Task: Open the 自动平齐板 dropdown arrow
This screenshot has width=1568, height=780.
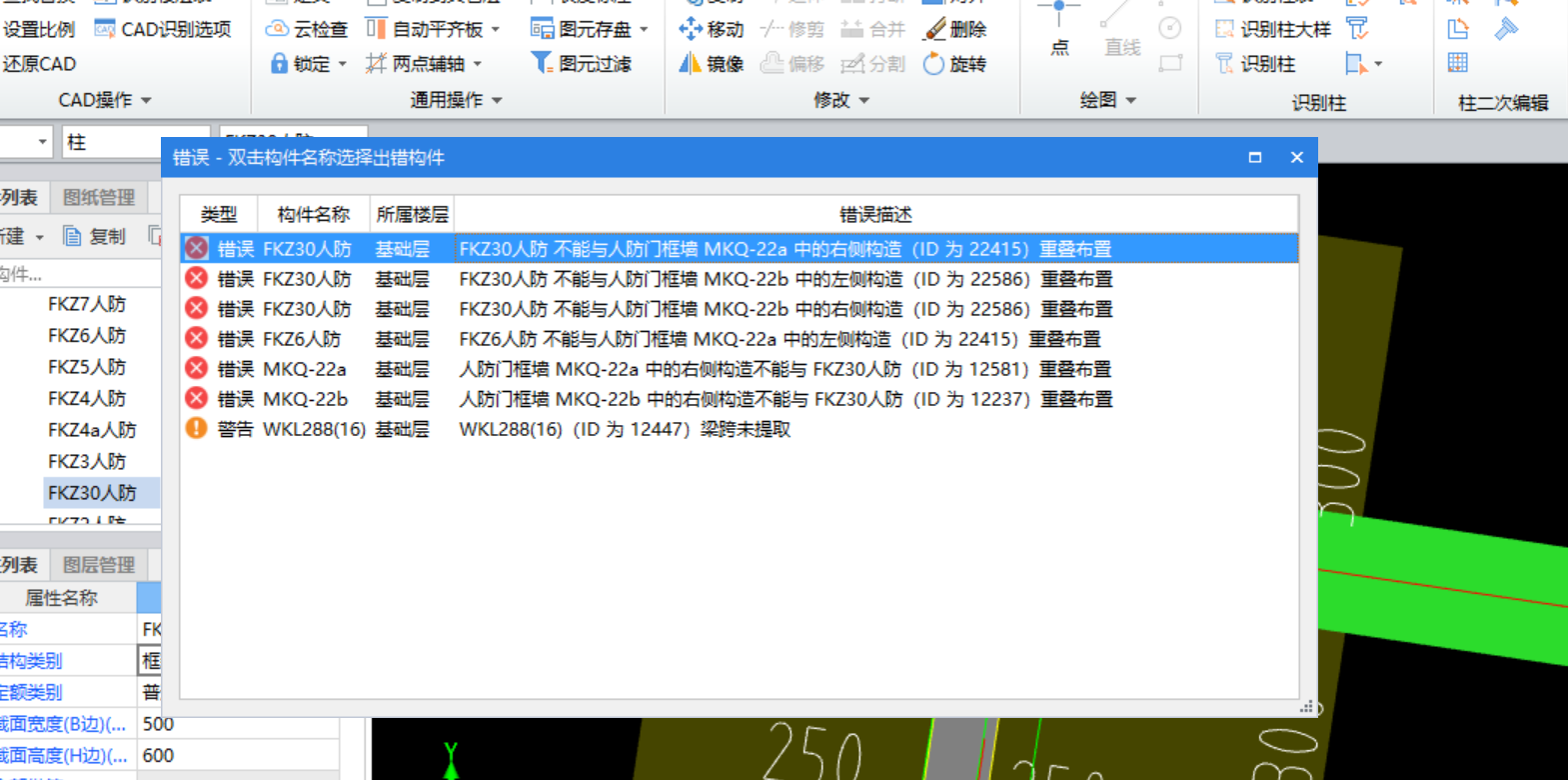Action: pyautogui.click(x=496, y=29)
